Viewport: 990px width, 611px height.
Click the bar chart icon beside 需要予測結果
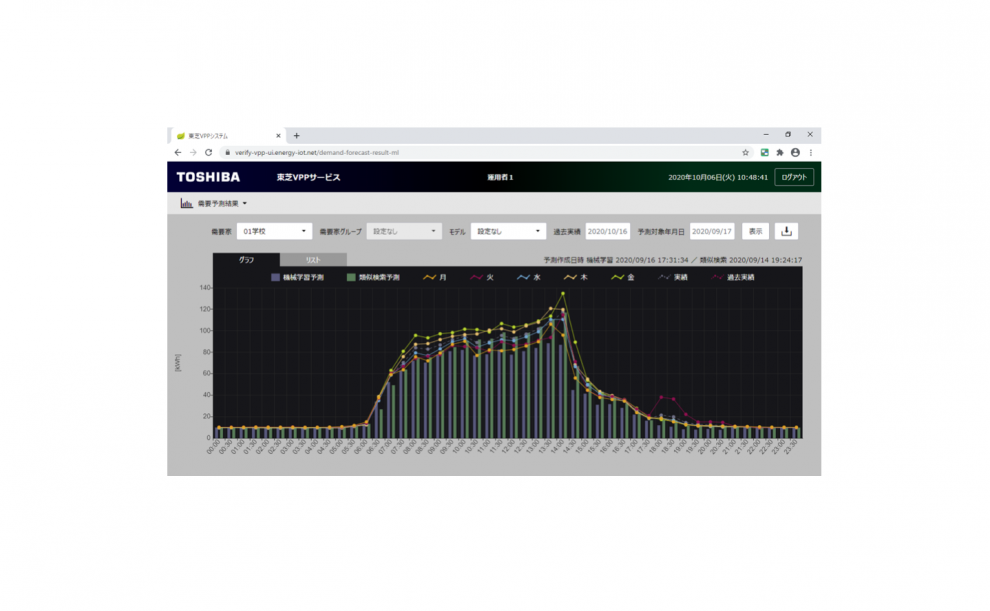[x=186, y=203]
